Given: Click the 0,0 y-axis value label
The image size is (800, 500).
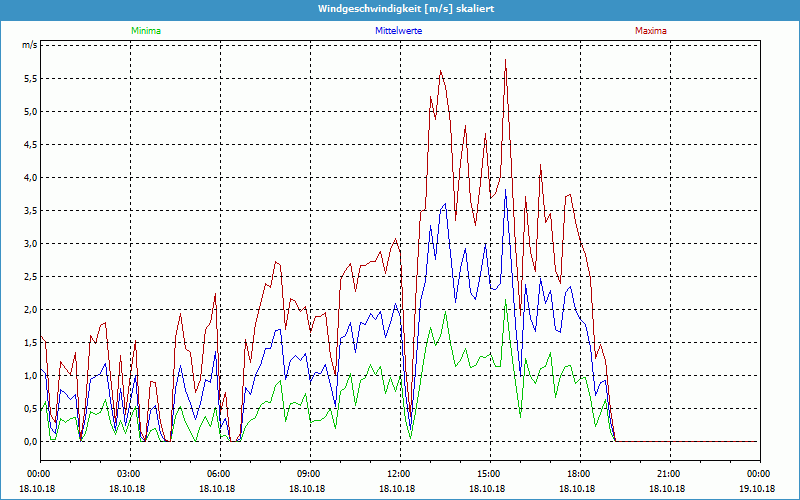Looking at the screenshot, I should click(x=29, y=441).
